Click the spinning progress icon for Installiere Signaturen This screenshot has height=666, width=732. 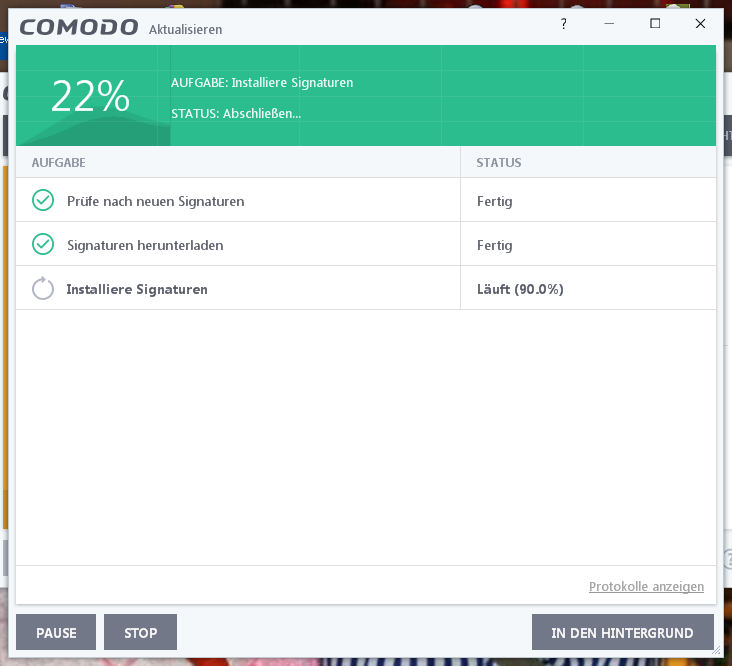click(43, 288)
